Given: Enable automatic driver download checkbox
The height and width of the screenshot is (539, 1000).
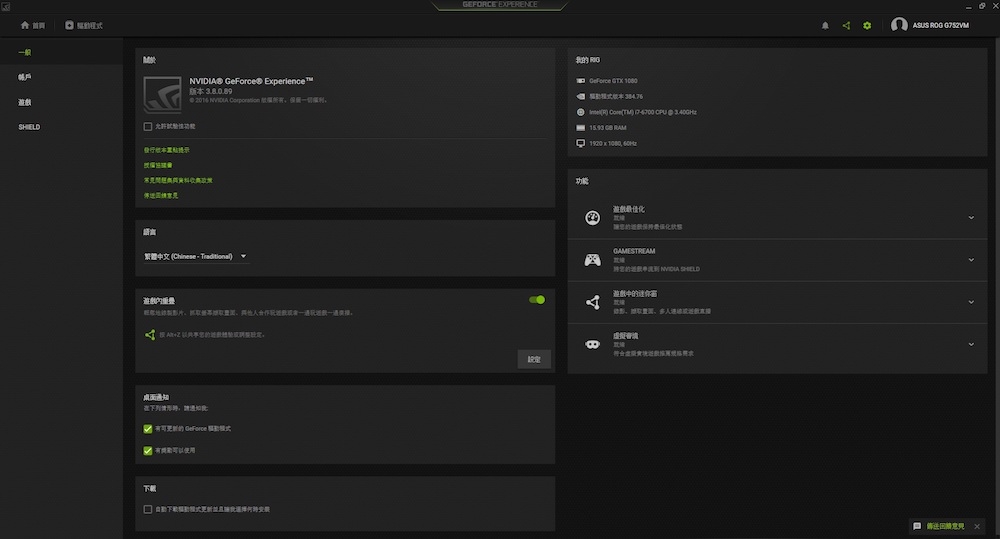Looking at the screenshot, I should click(x=148, y=509).
